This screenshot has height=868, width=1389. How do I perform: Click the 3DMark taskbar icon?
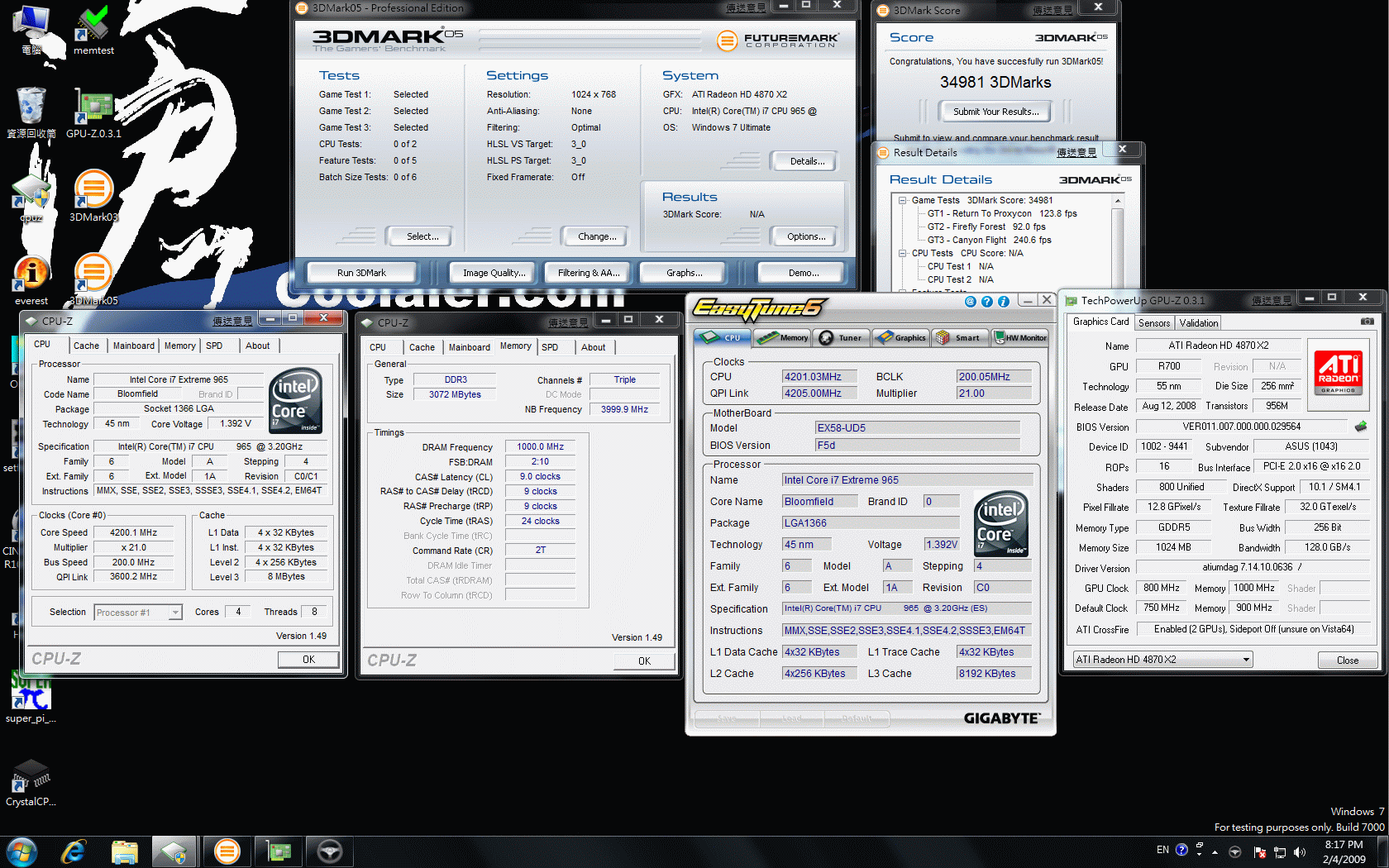coord(227,851)
